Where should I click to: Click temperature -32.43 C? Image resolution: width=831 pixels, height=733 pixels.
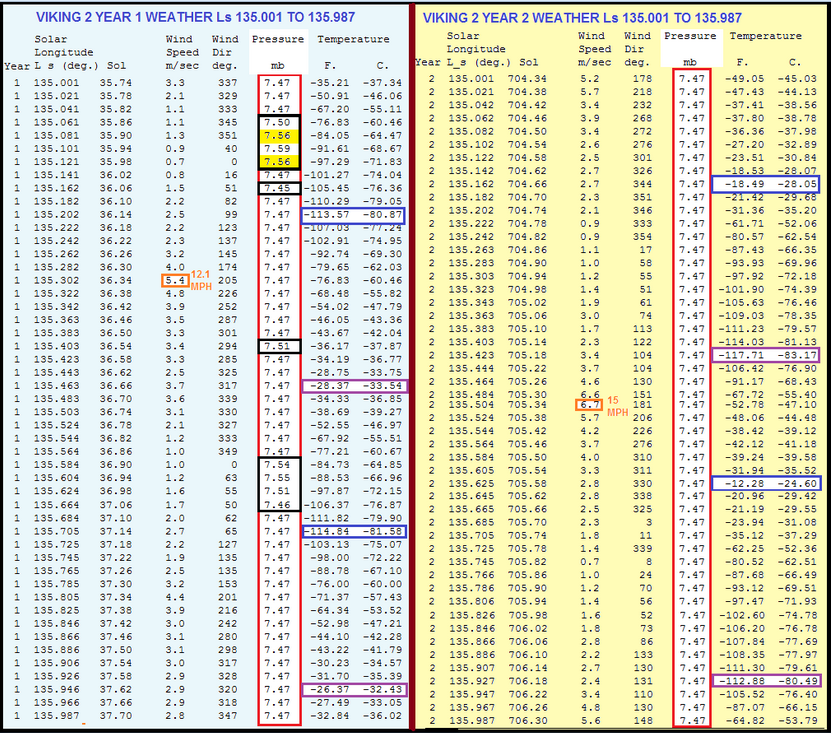point(382,690)
